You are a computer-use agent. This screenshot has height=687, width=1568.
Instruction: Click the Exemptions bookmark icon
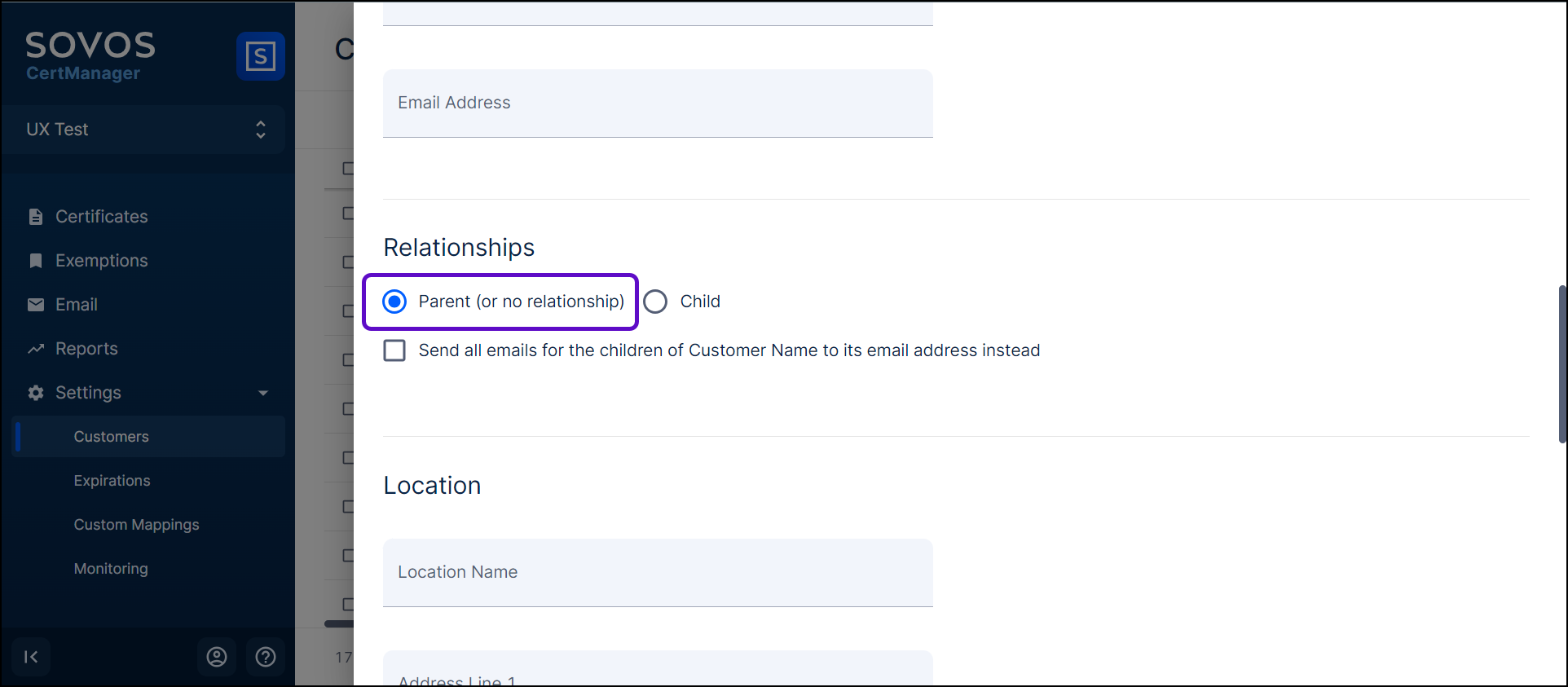(36, 261)
